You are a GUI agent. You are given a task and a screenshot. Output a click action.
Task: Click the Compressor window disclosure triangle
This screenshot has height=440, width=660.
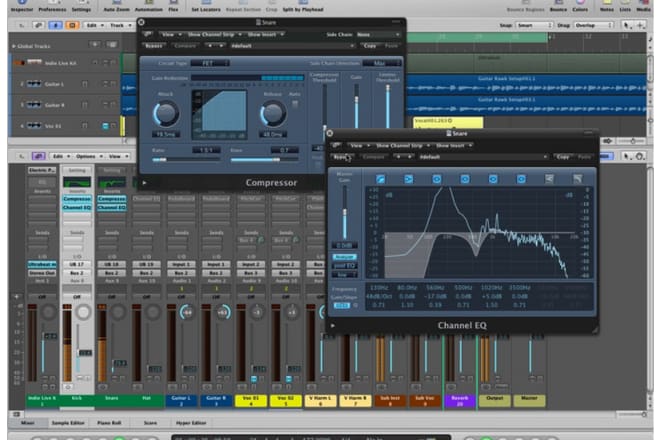pyautogui.click(x=144, y=183)
